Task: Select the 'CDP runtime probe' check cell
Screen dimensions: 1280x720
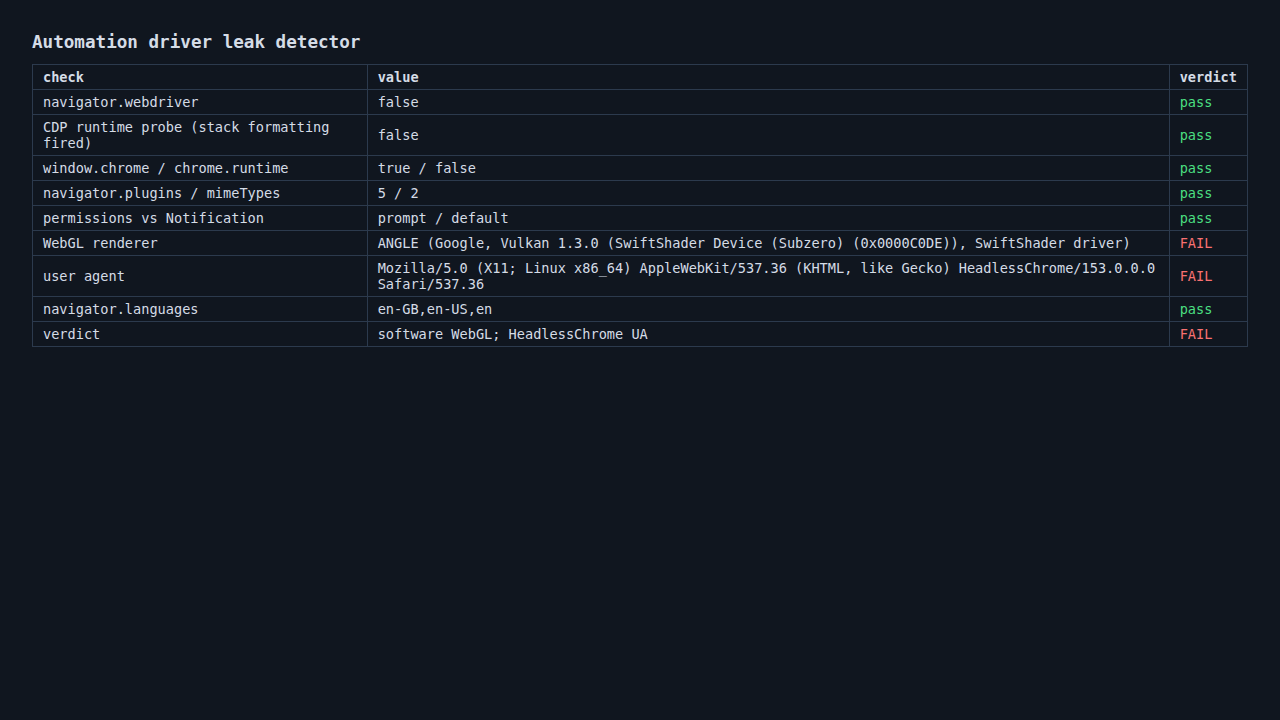Action: coord(200,135)
